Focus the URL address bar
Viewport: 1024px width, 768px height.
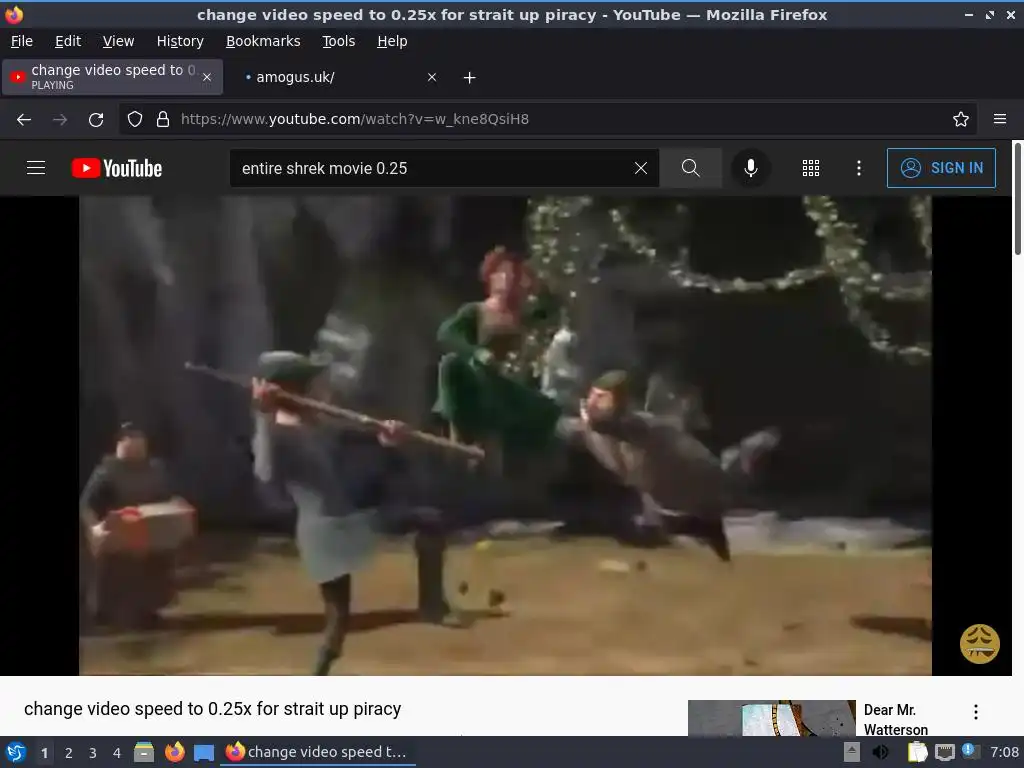(x=549, y=119)
